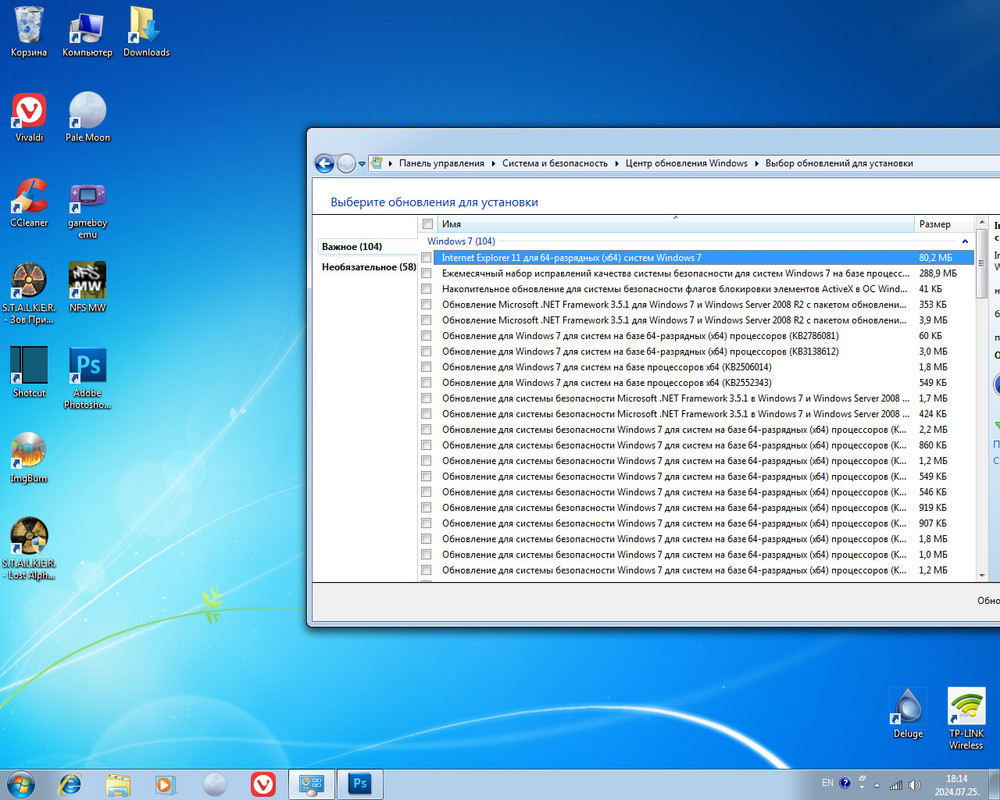Click the forward navigation arrow button

tap(346, 164)
